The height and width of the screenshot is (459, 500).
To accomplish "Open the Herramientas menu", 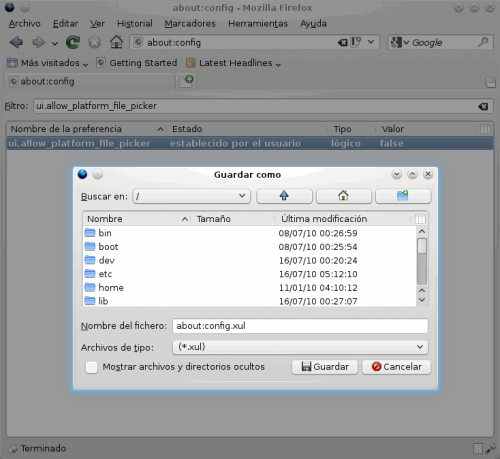I will (x=258, y=24).
